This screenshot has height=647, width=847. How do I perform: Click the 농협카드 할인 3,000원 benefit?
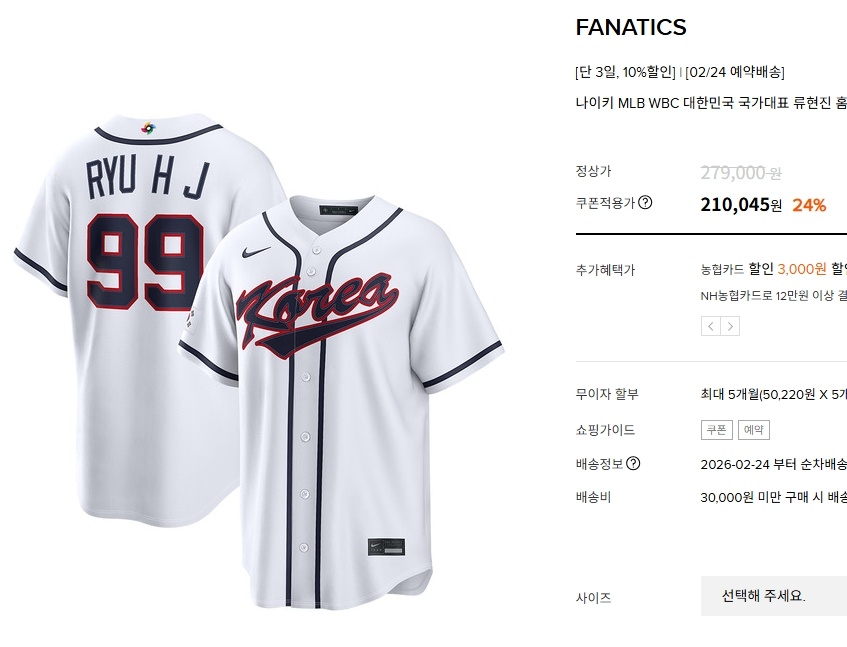tap(763, 269)
